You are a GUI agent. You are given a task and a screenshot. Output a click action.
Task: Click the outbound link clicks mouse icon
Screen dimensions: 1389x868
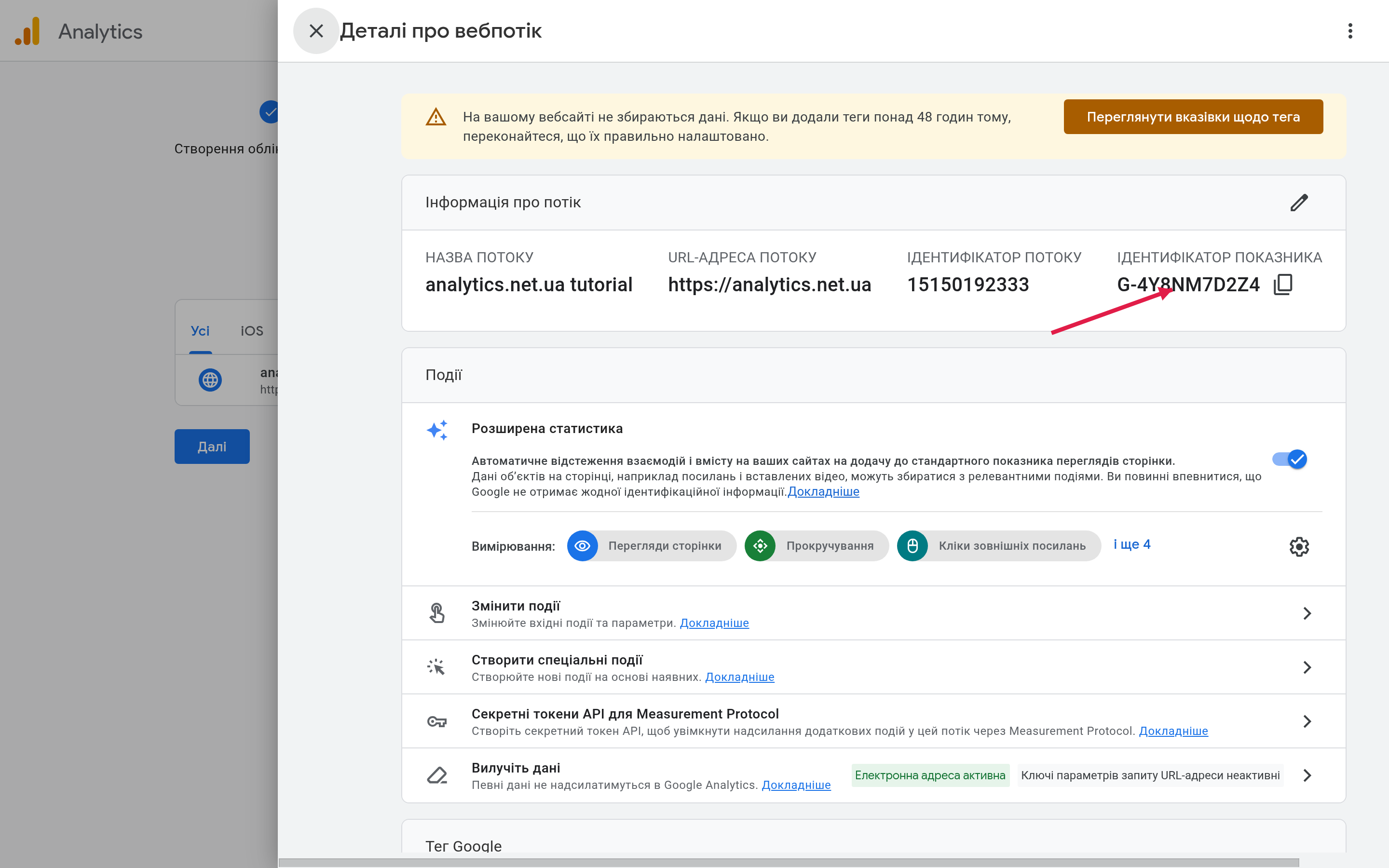912,546
